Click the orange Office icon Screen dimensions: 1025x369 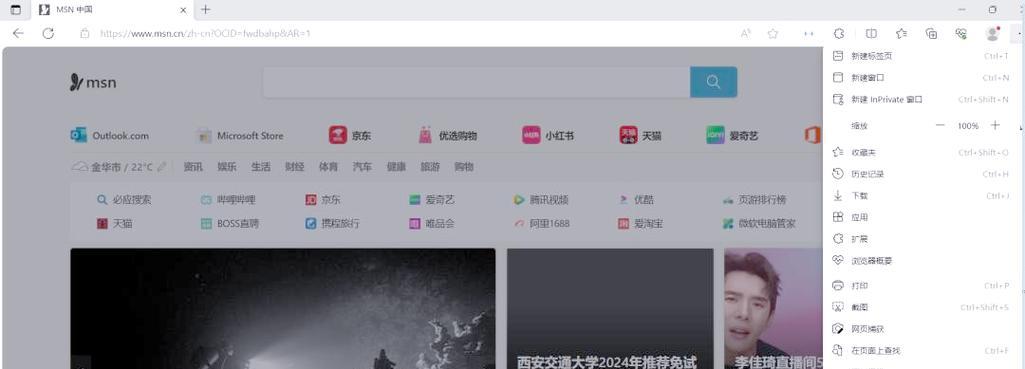tap(812, 135)
